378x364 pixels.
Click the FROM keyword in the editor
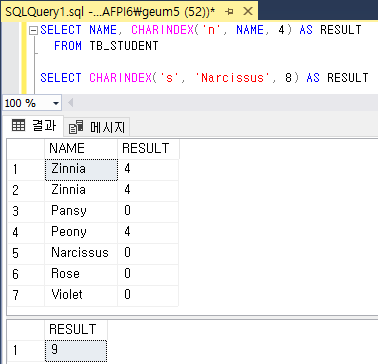pyautogui.click(x=68, y=46)
